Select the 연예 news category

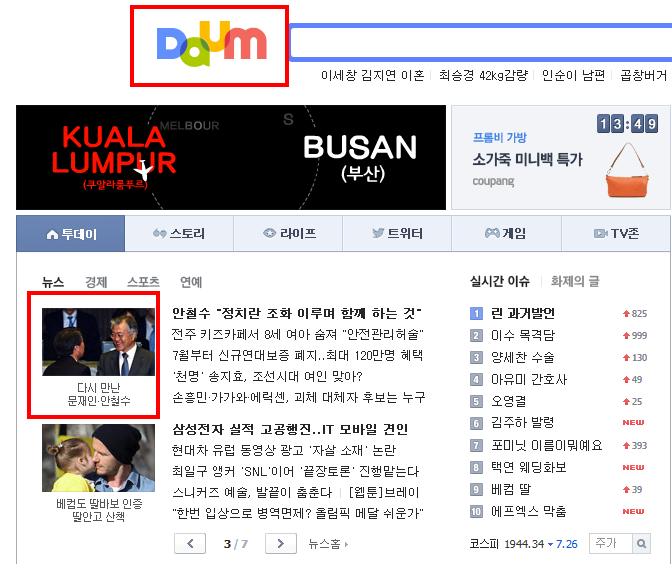[x=191, y=282]
